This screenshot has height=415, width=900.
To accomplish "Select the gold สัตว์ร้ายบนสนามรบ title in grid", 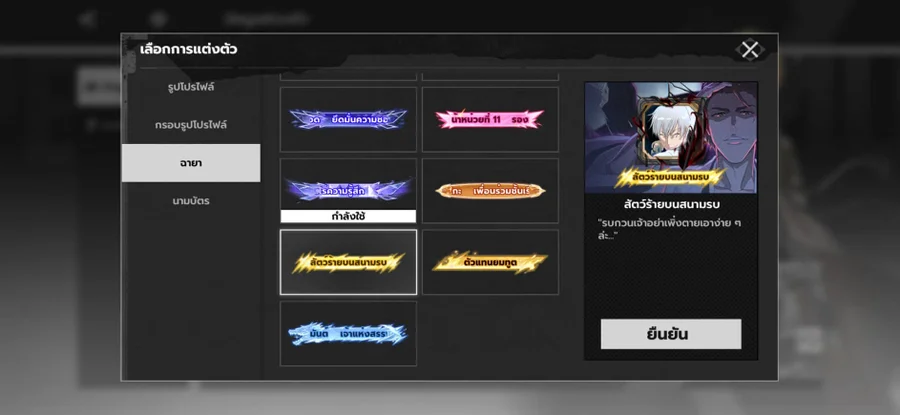I will (348, 262).
